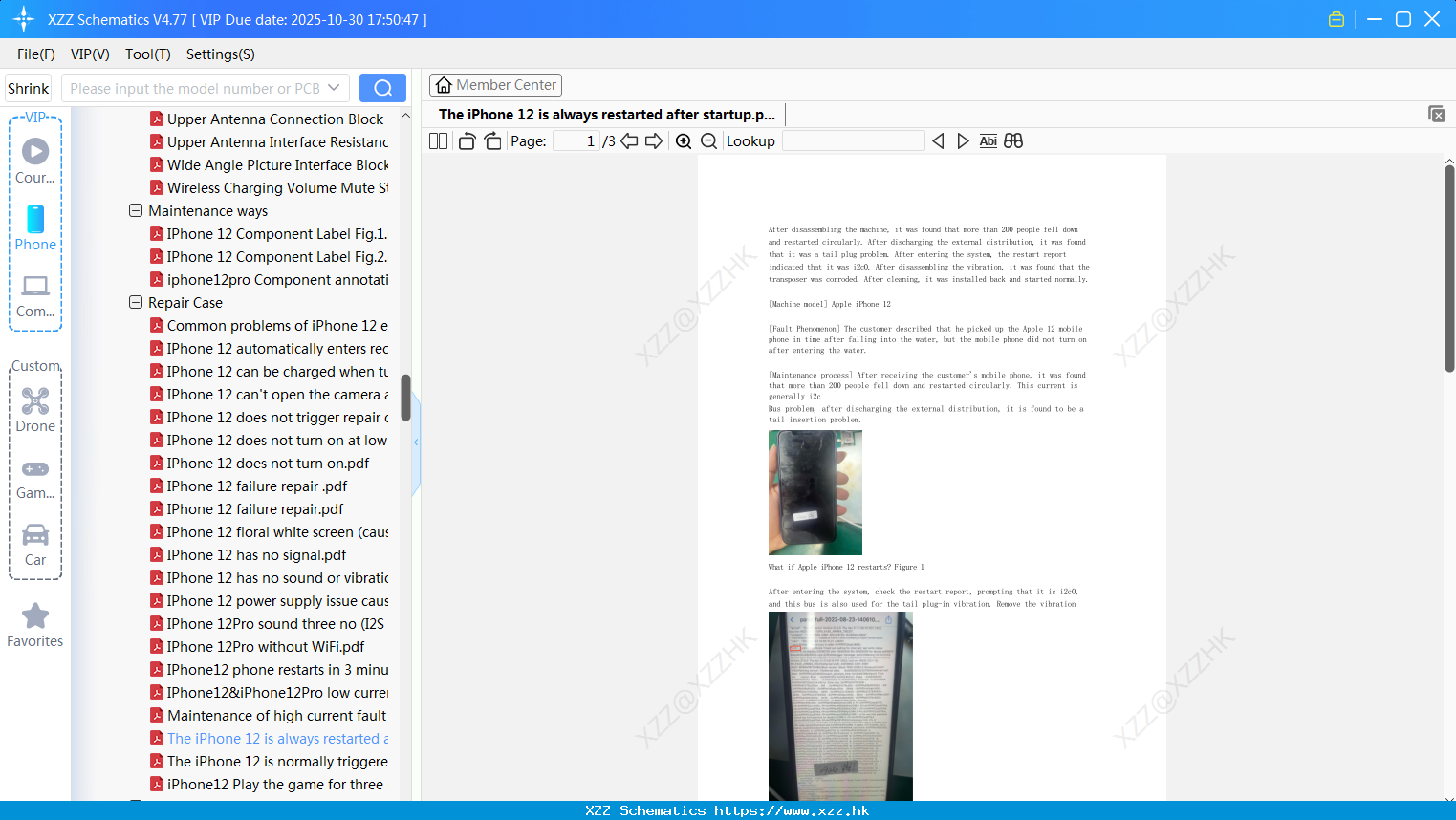This screenshot has height=820, width=1456.
Task: Open the Tool(T) menu
Action: click(x=148, y=54)
